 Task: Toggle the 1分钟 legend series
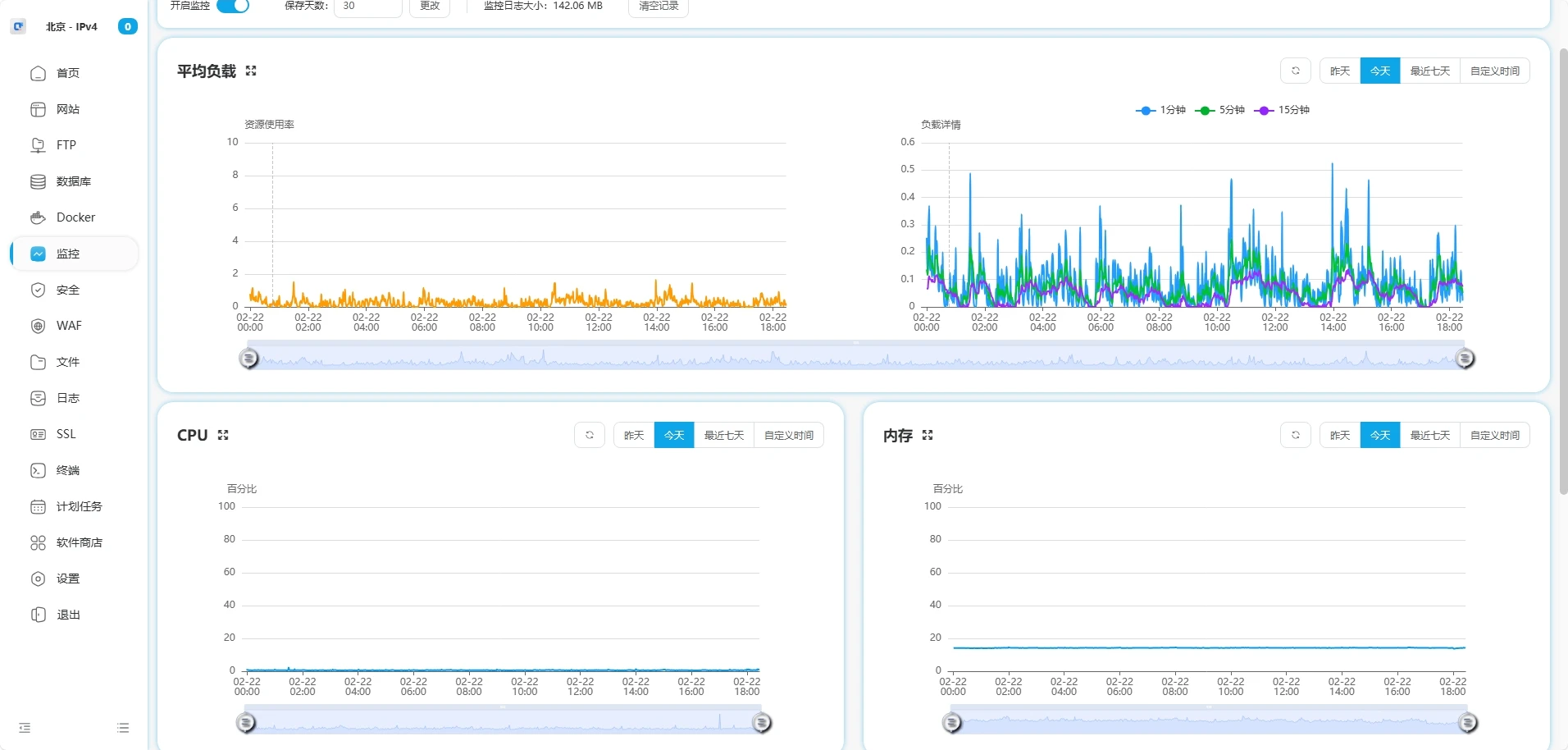(x=1161, y=110)
